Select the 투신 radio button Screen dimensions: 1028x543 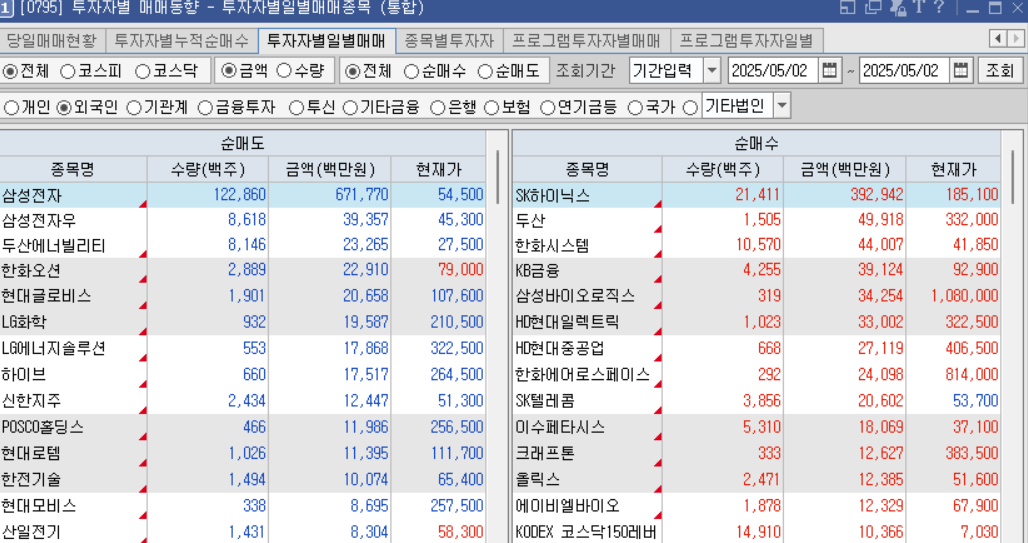click(x=296, y=108)
